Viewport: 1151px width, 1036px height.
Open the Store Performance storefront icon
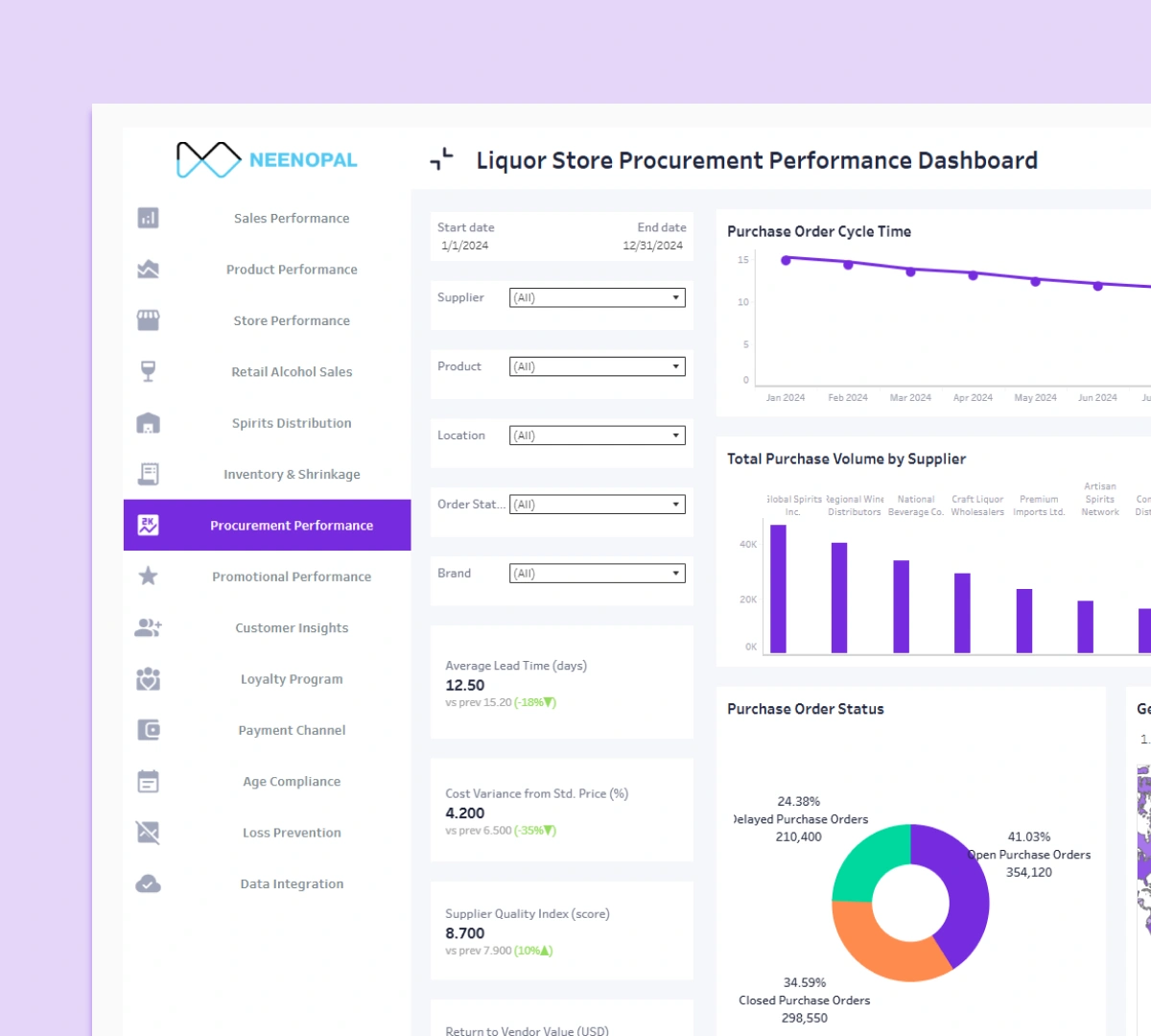[x=149, y=320]
